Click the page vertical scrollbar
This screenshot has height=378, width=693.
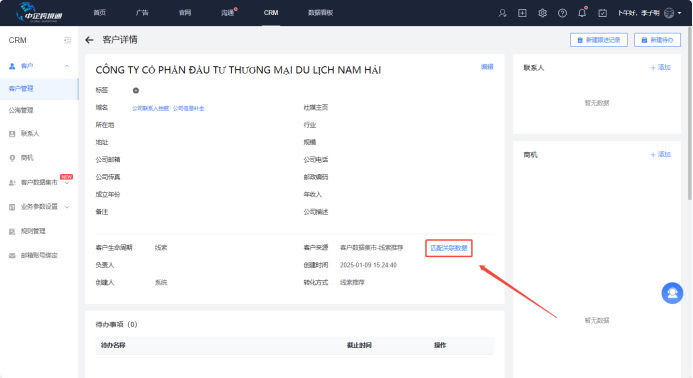point(689,113)
